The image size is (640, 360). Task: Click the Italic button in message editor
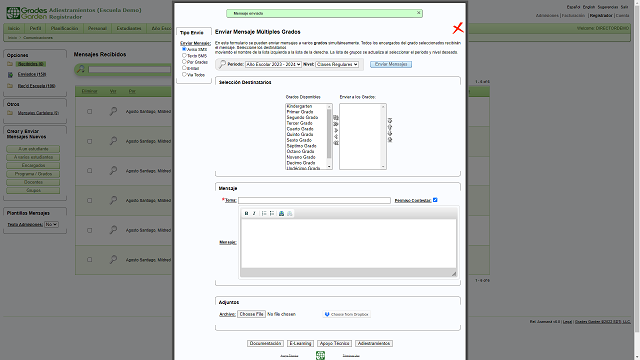[x=254, y=213]
